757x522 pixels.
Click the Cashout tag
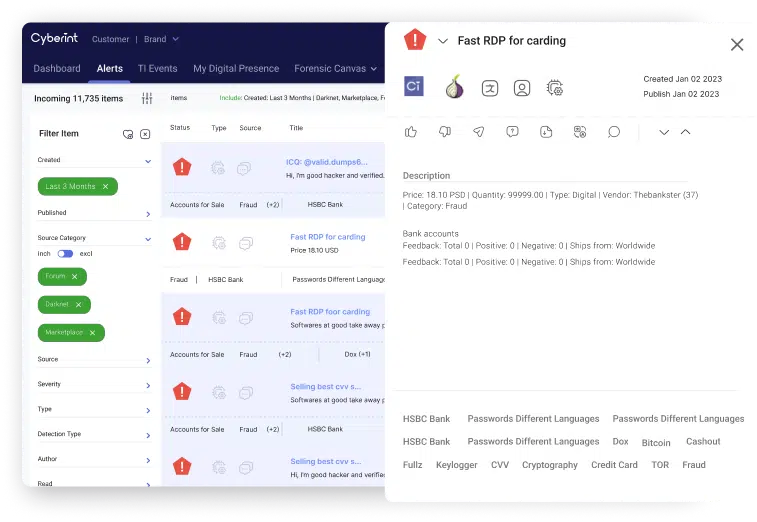click(x=703, y=441)
